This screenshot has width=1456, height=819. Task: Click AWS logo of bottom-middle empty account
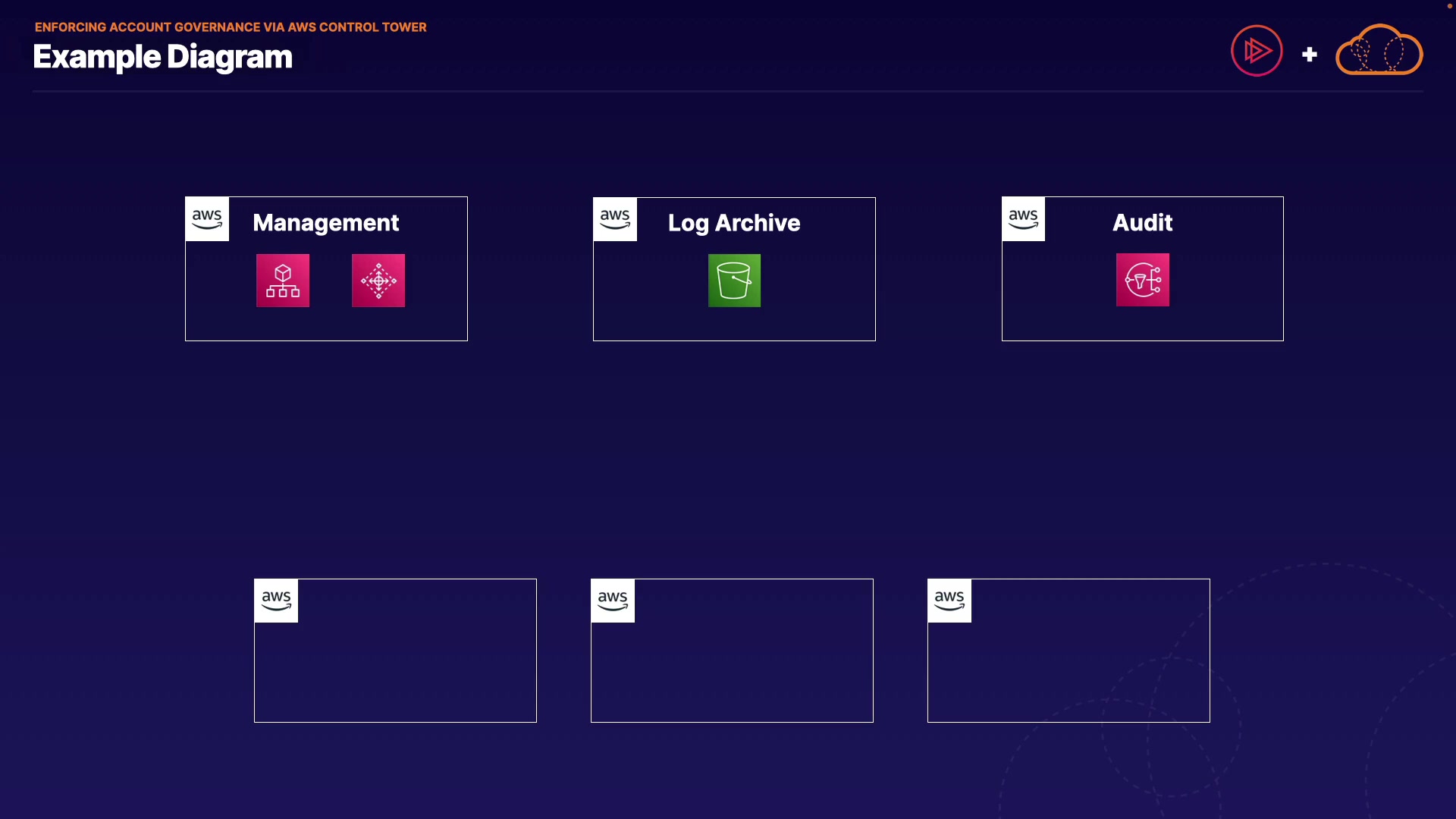[613, 601]
